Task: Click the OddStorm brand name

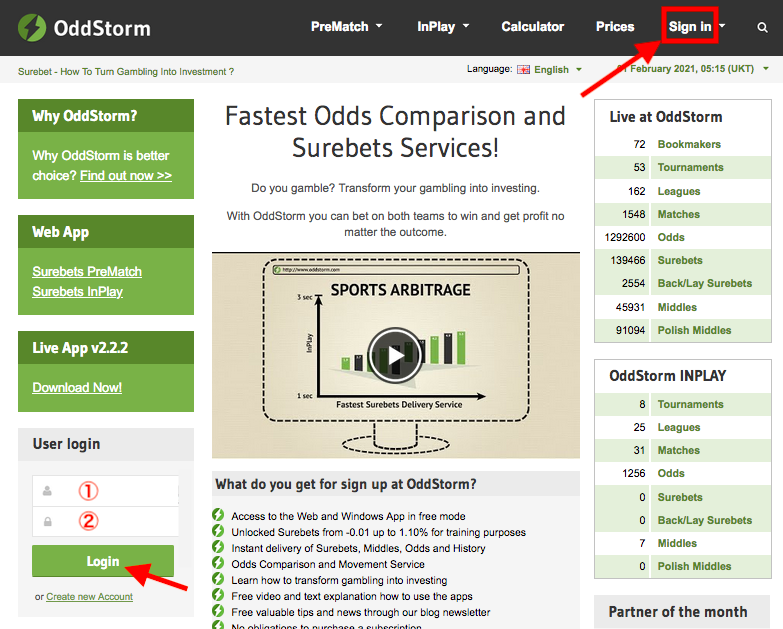Action: click(102, 28)
